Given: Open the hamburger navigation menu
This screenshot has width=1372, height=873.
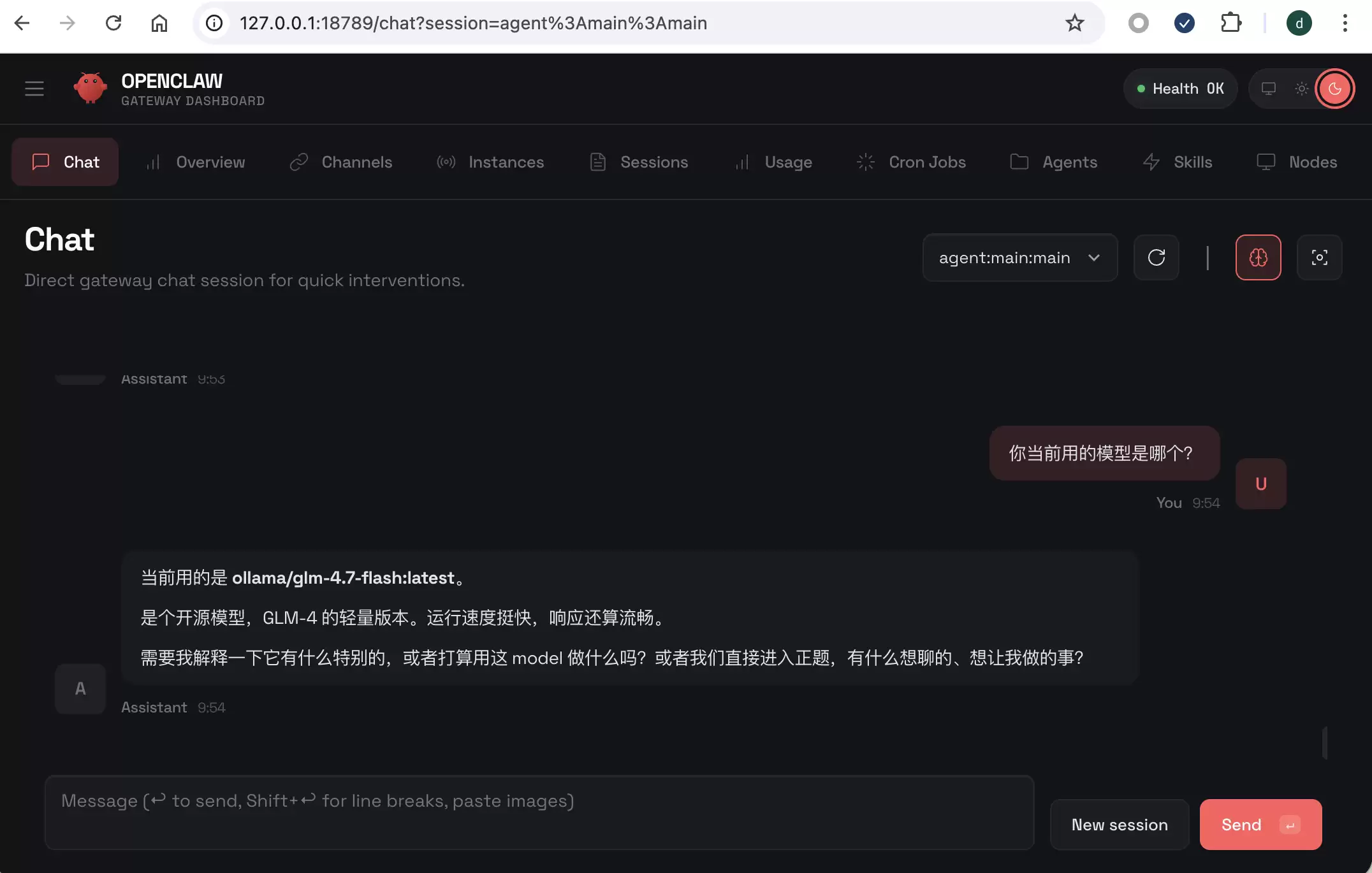Looking at the screenshot, I should tap(34, 89).
